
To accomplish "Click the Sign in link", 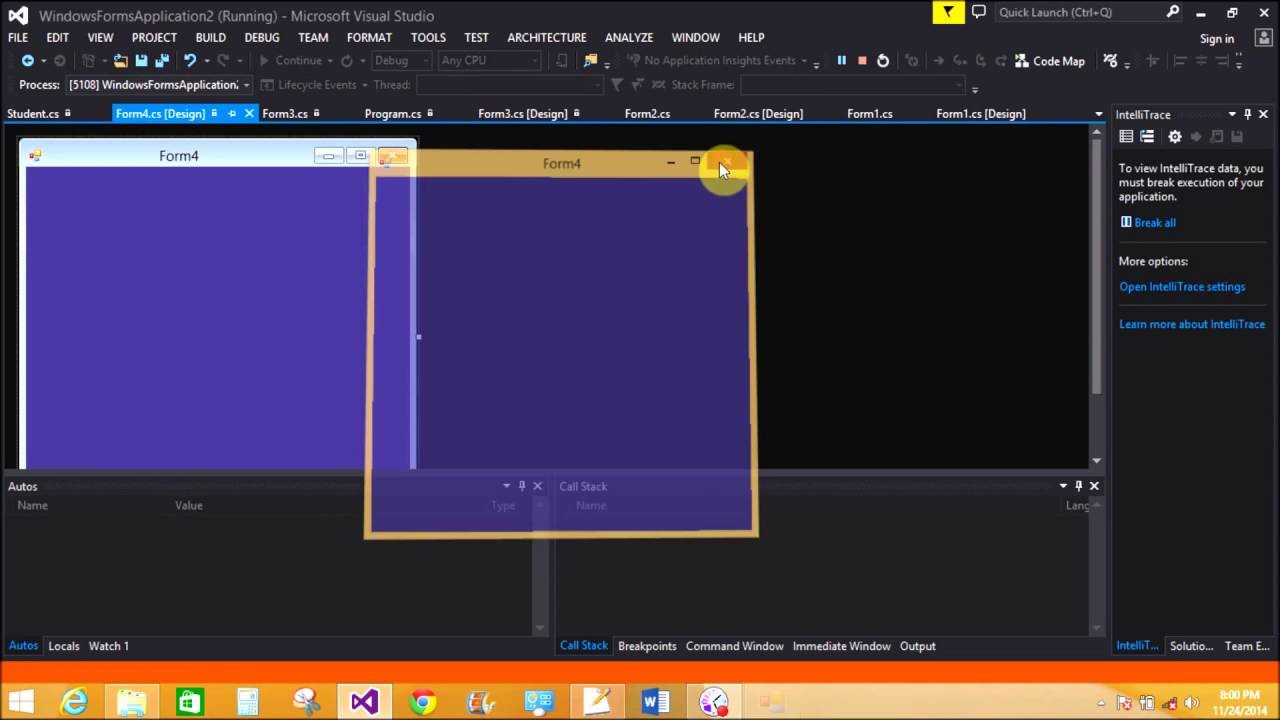I will 1216,38.
